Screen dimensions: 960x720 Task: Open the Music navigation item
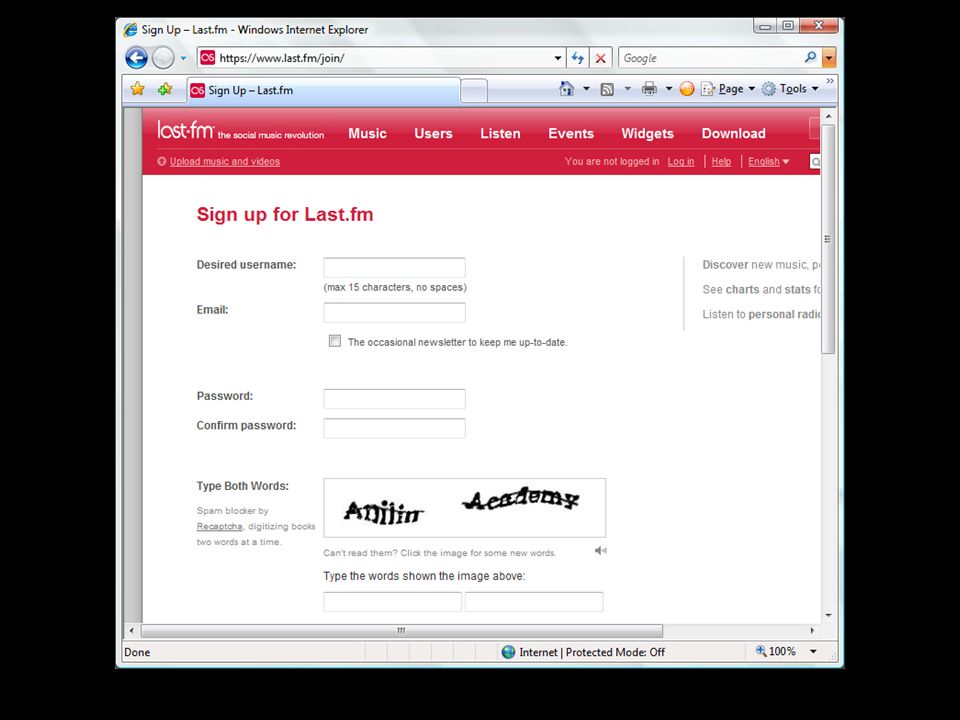pyautogui.click(x=367, y=133)
